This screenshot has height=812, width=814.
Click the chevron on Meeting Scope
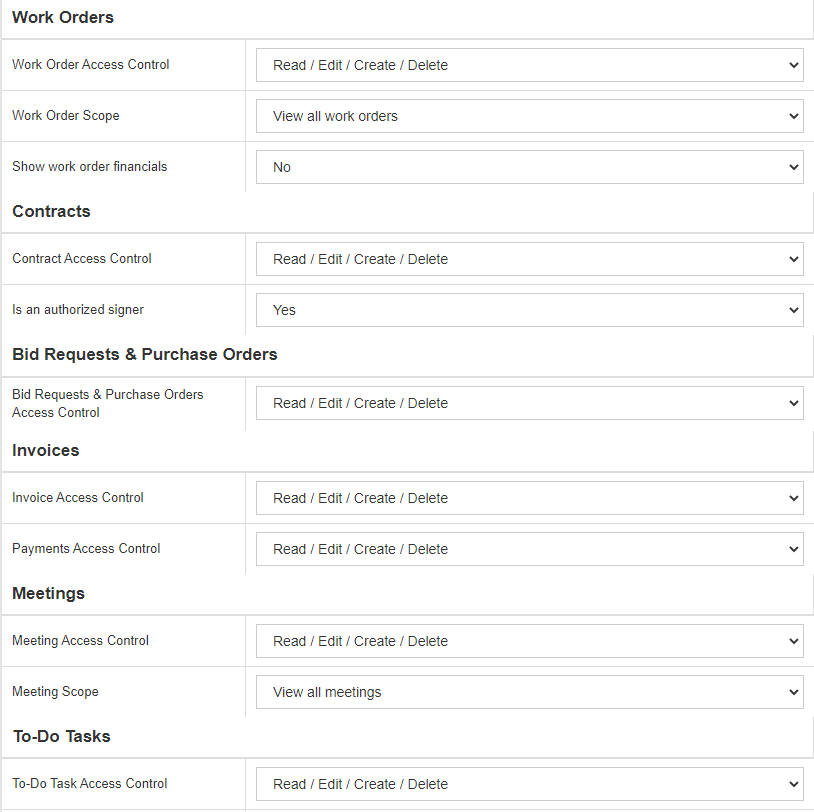[x=792, y=692]
